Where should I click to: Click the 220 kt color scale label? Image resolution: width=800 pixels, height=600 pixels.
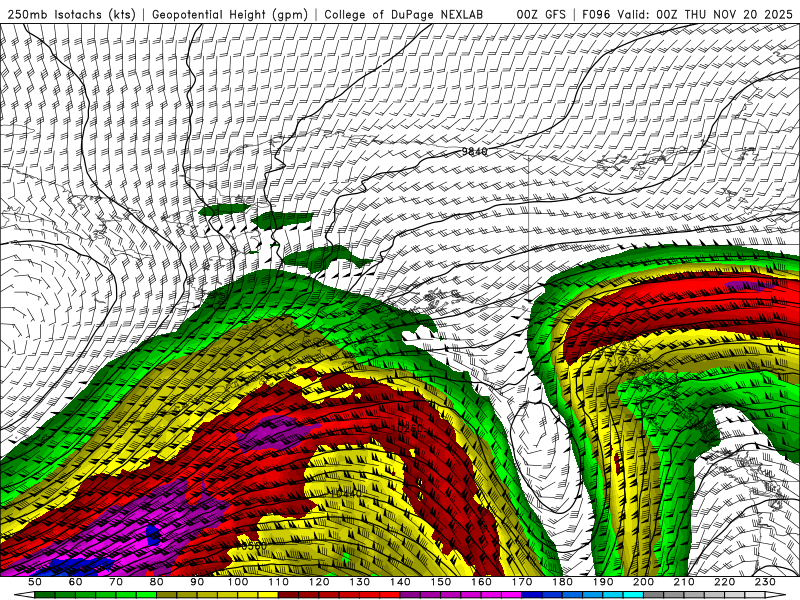pos(726,582)
